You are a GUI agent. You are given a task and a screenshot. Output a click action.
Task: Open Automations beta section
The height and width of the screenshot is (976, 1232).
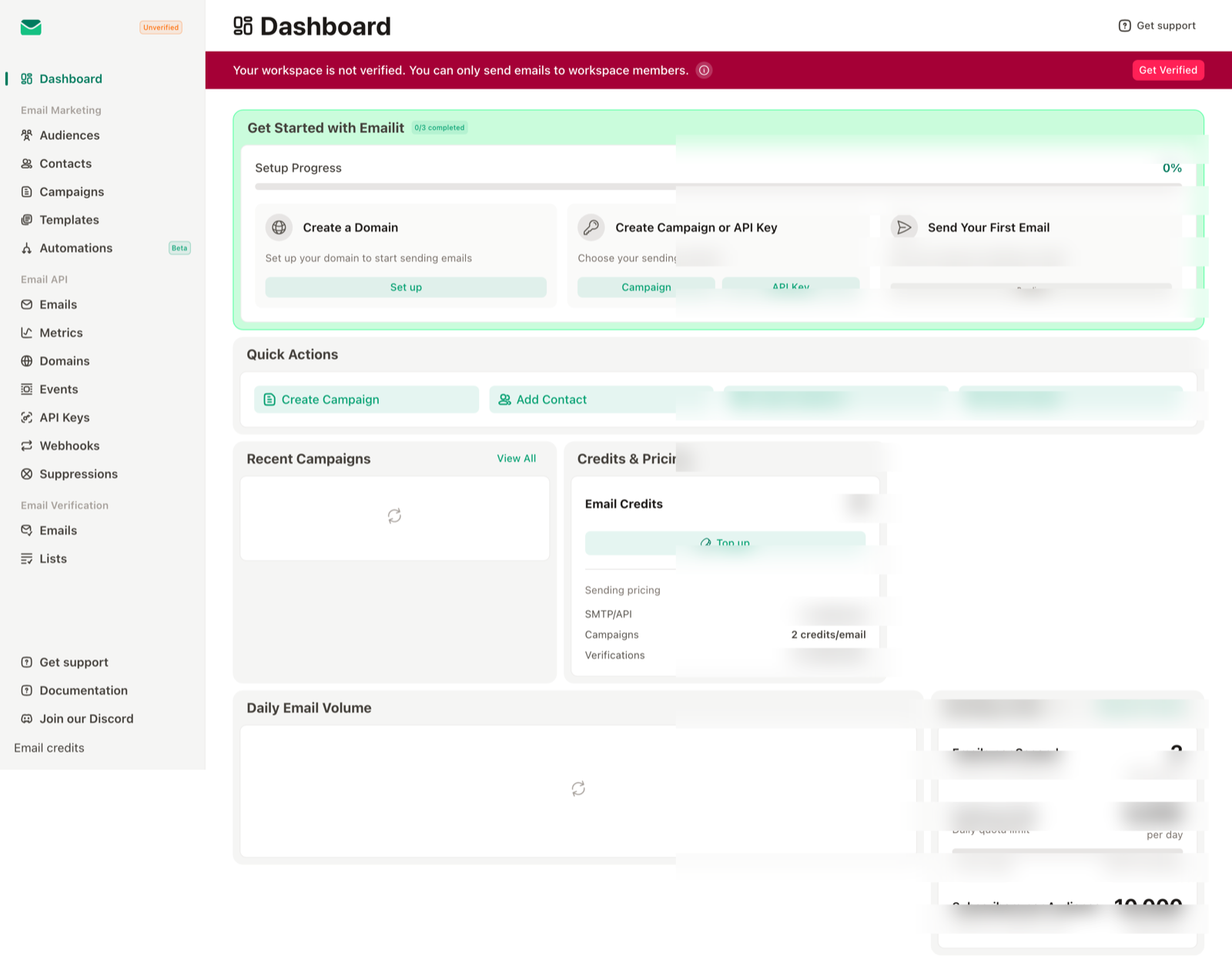tap(75, 248)
